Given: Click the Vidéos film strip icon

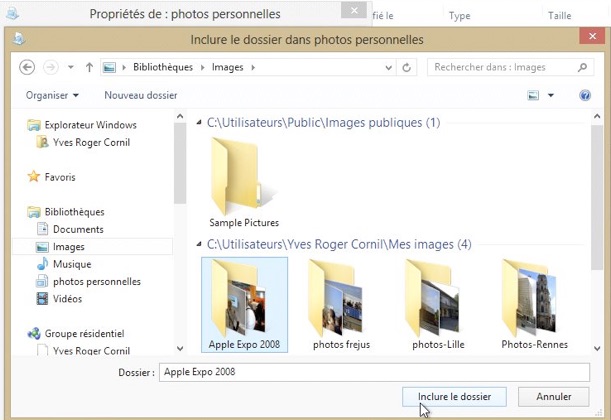Looking at the screenshot, I should pyautogui.click(x=42, y=299).
